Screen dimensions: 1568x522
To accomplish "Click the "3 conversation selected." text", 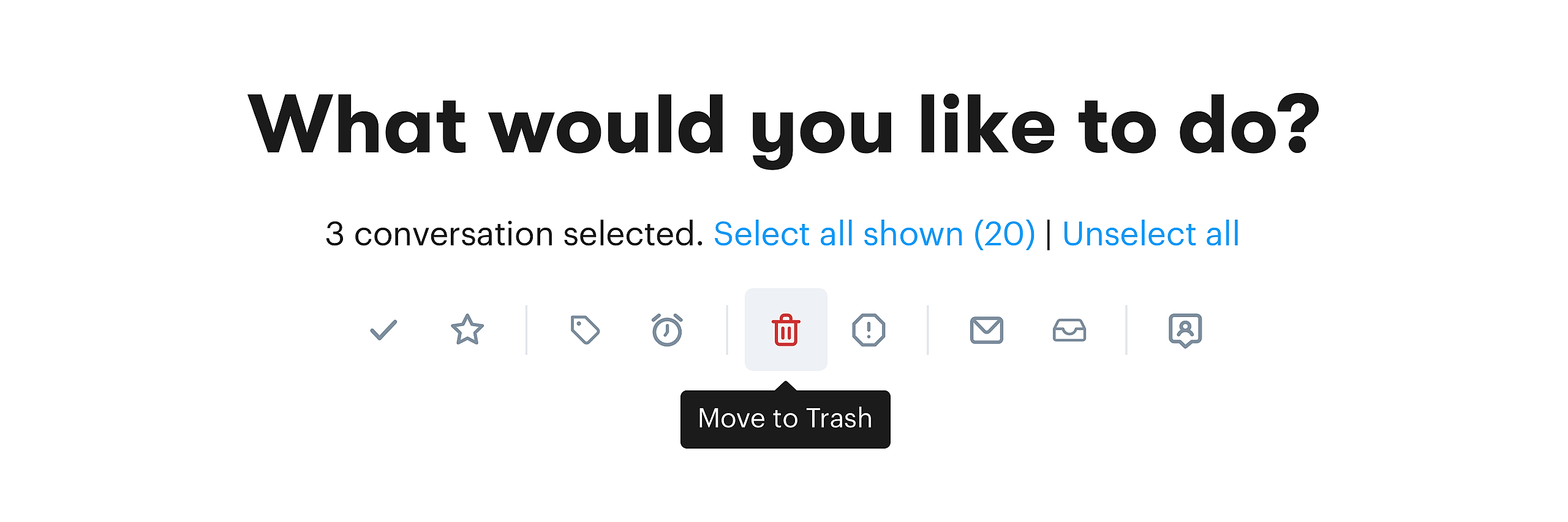I will pos(514,234).
